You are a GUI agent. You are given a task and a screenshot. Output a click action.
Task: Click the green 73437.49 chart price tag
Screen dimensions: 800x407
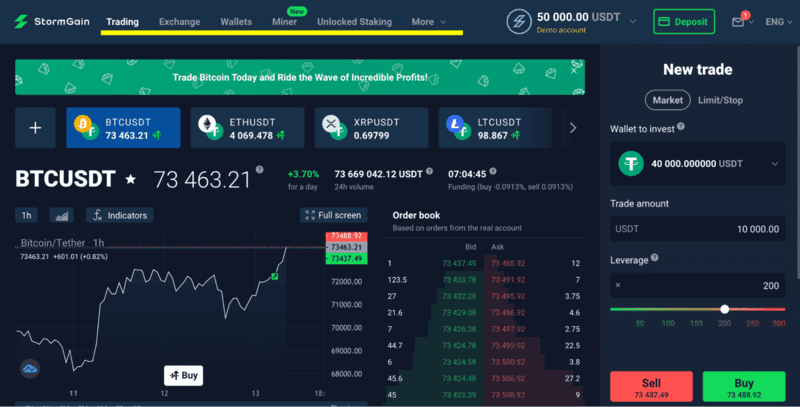(x=346, y=259)
